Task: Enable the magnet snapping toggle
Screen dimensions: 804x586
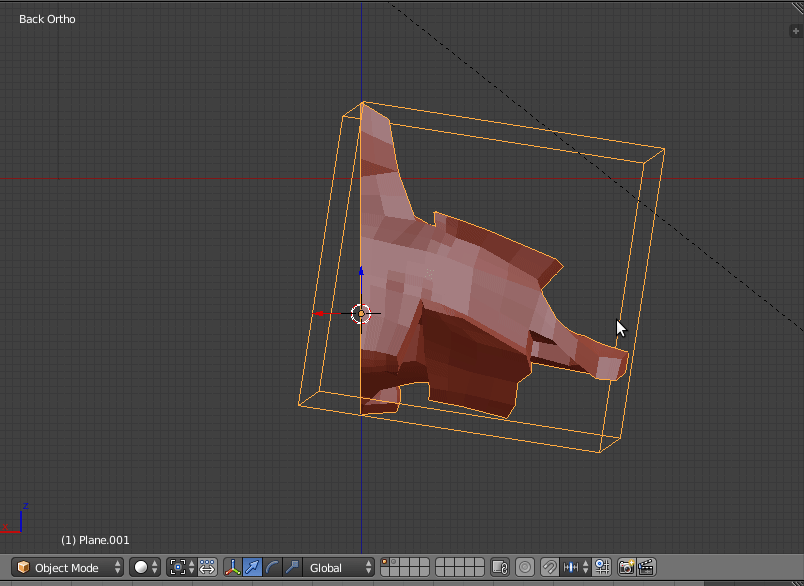Action: (x=549, y=567)
